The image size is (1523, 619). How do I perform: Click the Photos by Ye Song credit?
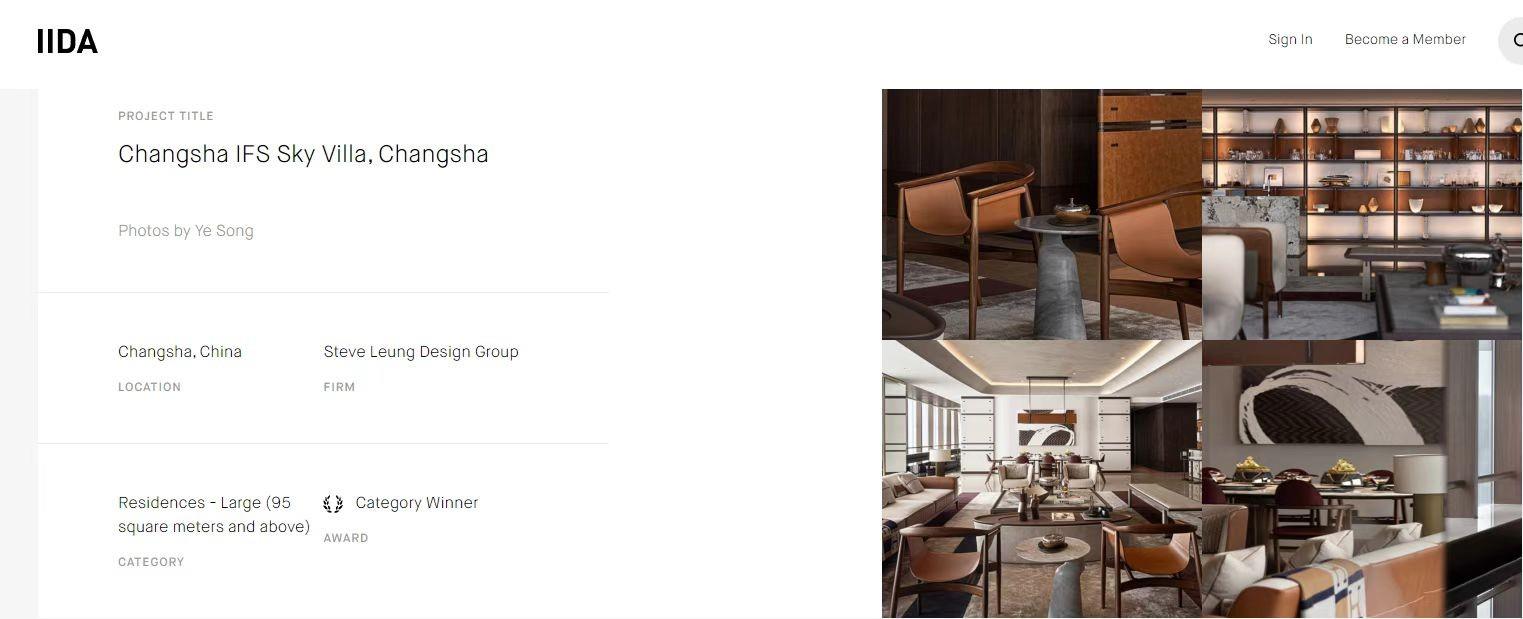point(186,231)
